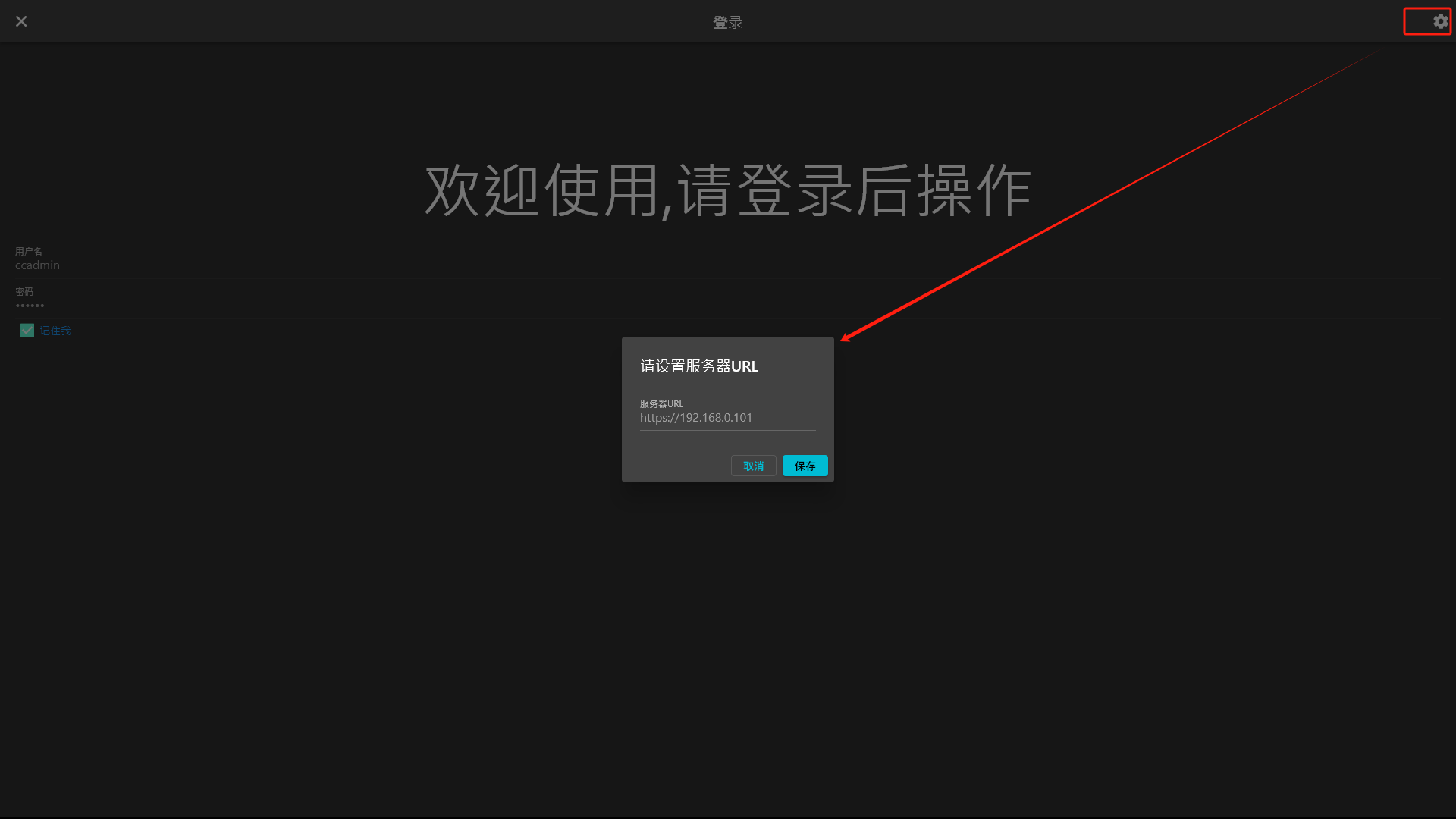1456x819 pixels.
Task: Click the 用户名 field label
Action: pyautogui.click(x=29, y=251)
